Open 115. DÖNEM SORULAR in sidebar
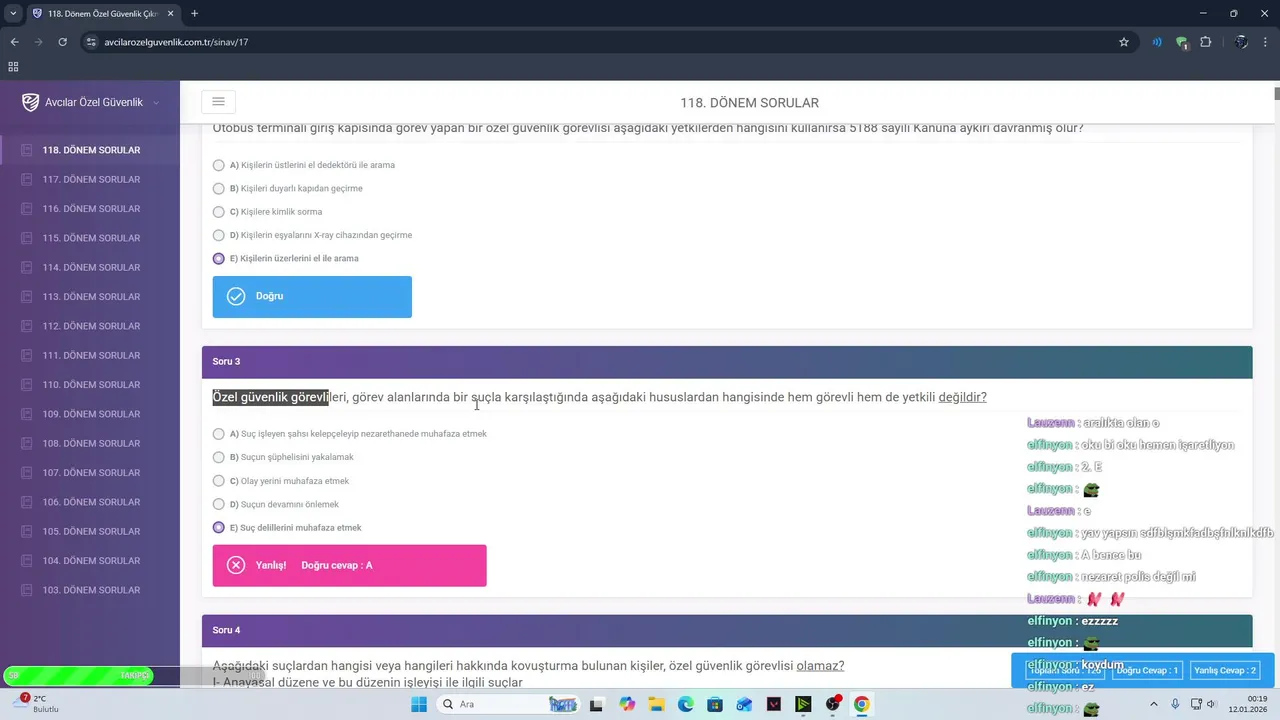1280x720 pixels. (90, 238)
